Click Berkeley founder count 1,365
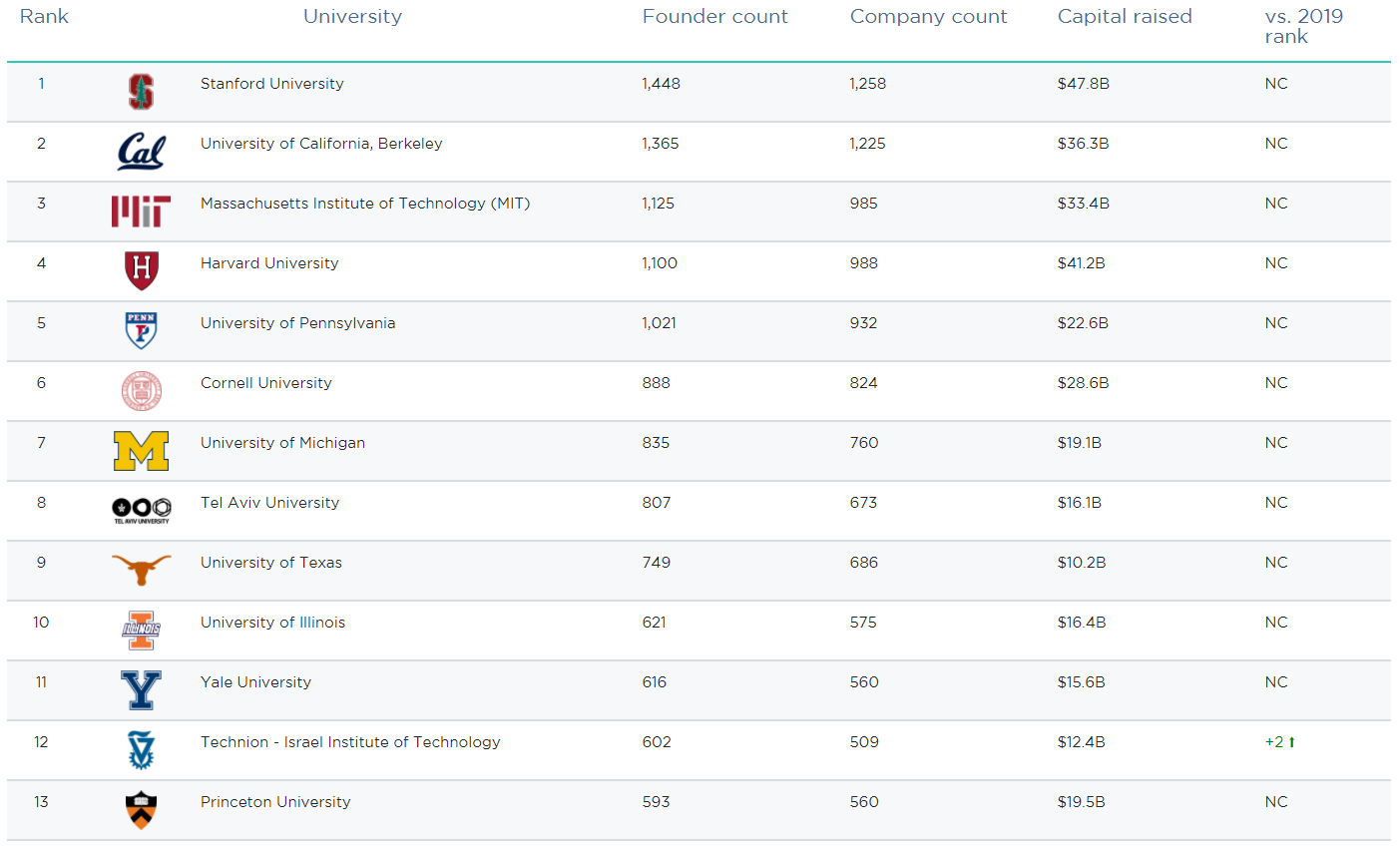The height and width of the screenshot is (847, 1400). click(660, 144)
